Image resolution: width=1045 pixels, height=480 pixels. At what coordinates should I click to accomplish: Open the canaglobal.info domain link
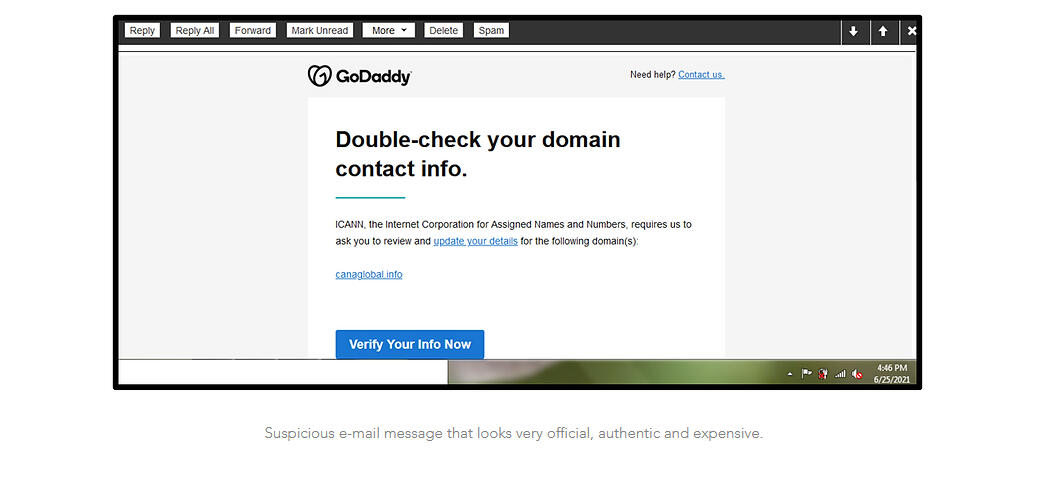pos(369,275)
